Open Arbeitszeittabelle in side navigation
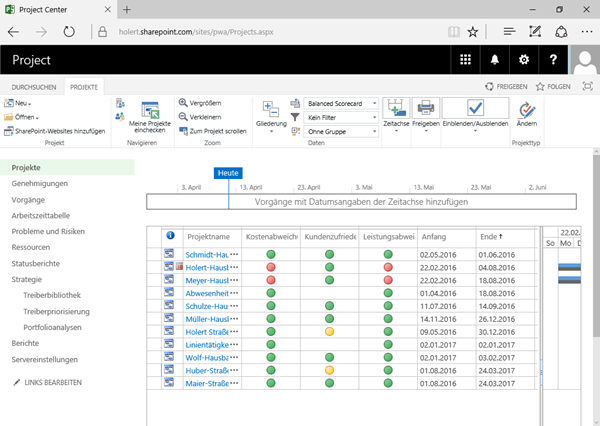 click(x=41, y=215)
